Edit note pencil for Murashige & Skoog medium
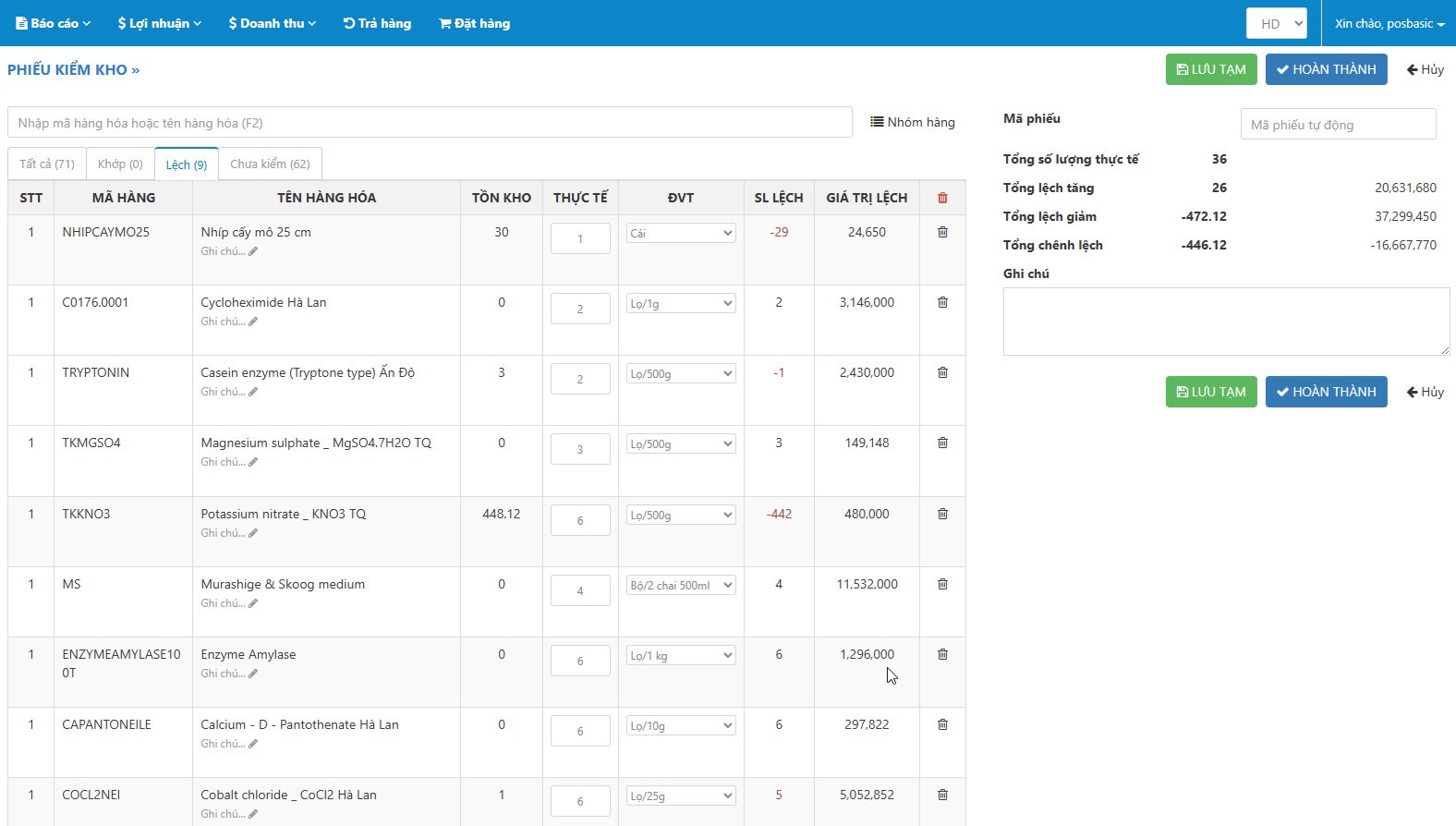The image size is (1456, 826). (x=252, y=603)
